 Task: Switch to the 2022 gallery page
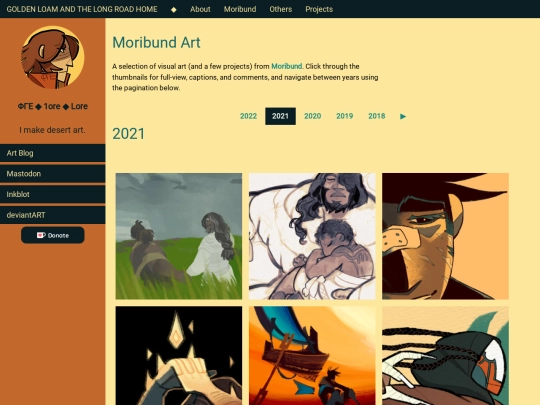point(248,116)
